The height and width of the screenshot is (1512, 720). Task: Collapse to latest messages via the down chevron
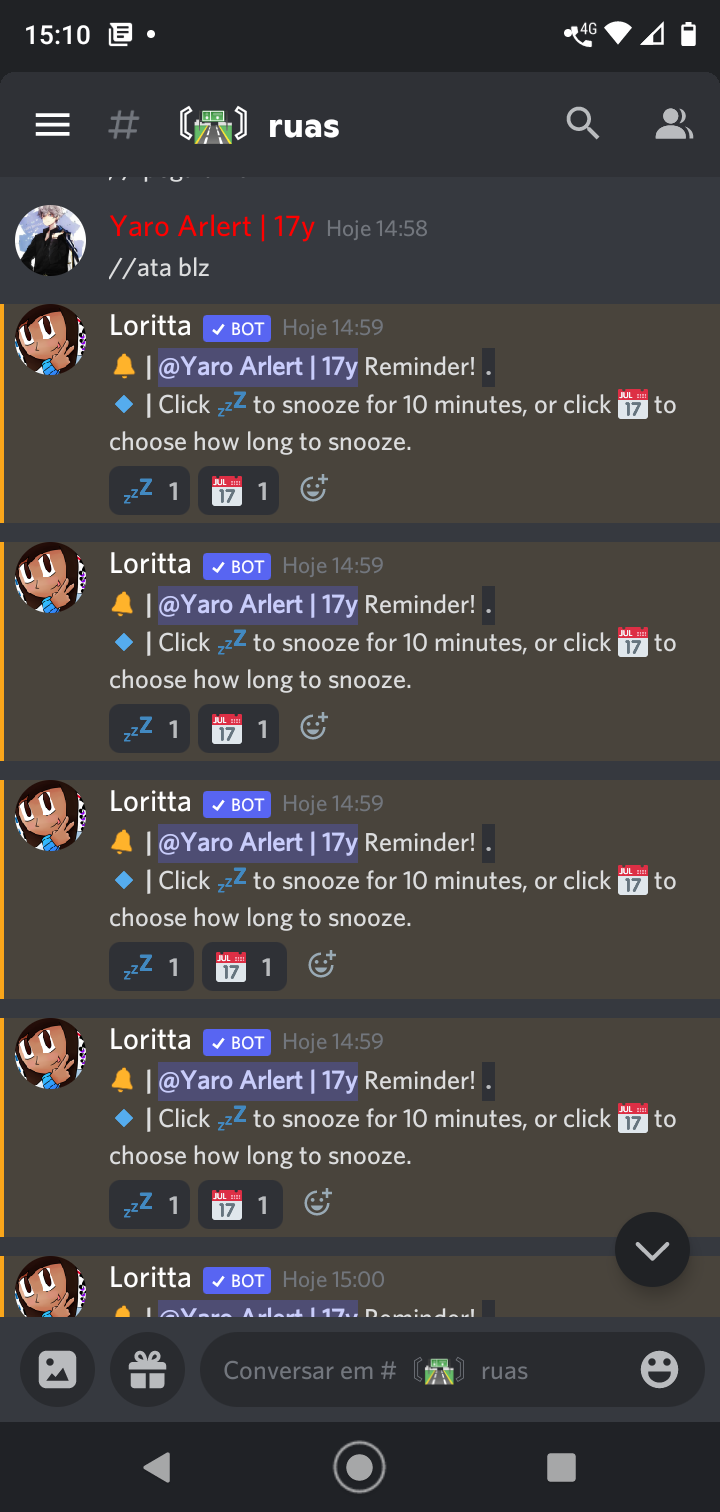tap(652, 1248)
